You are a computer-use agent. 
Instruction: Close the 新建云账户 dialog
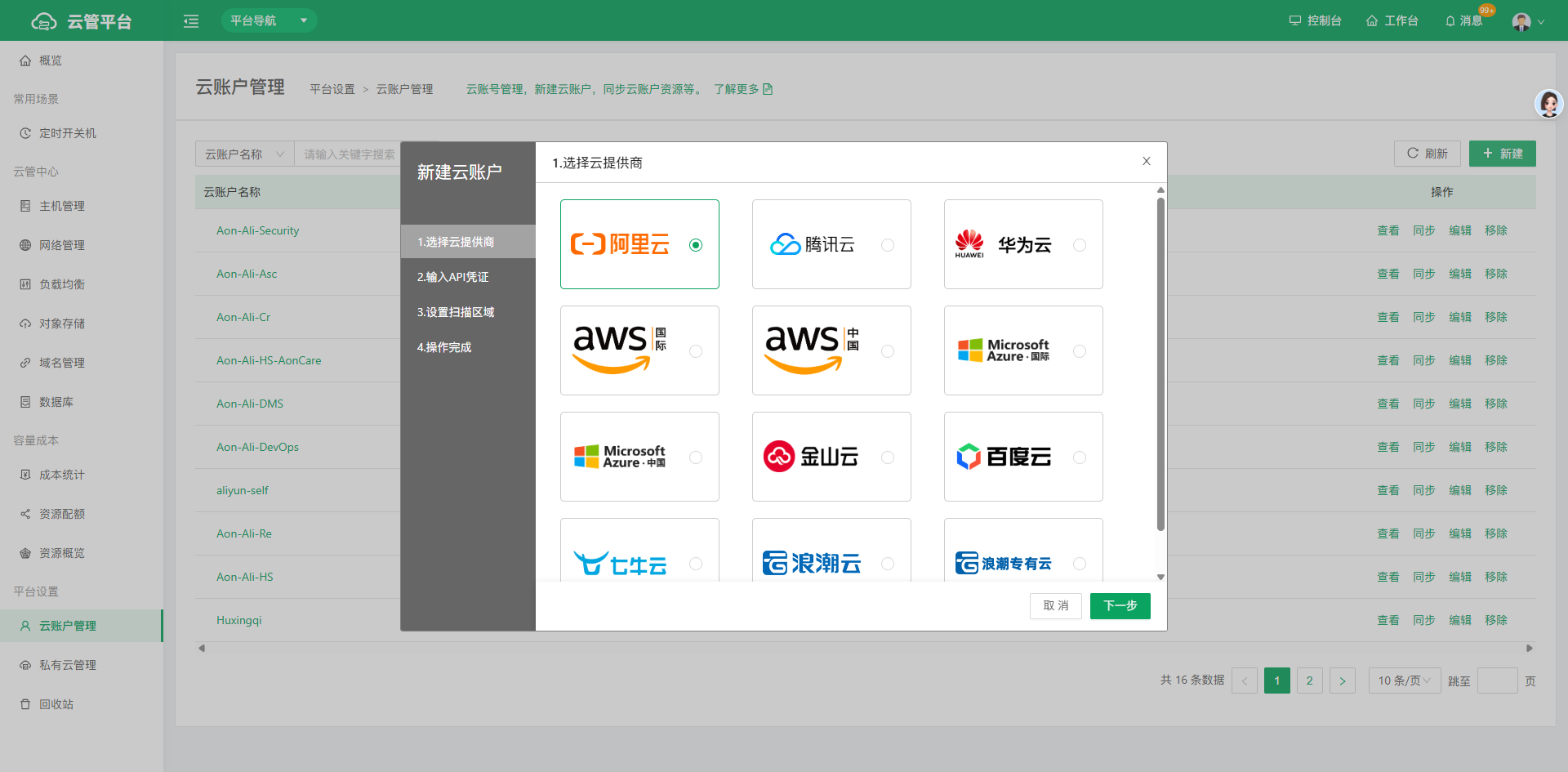(1147, 161)
